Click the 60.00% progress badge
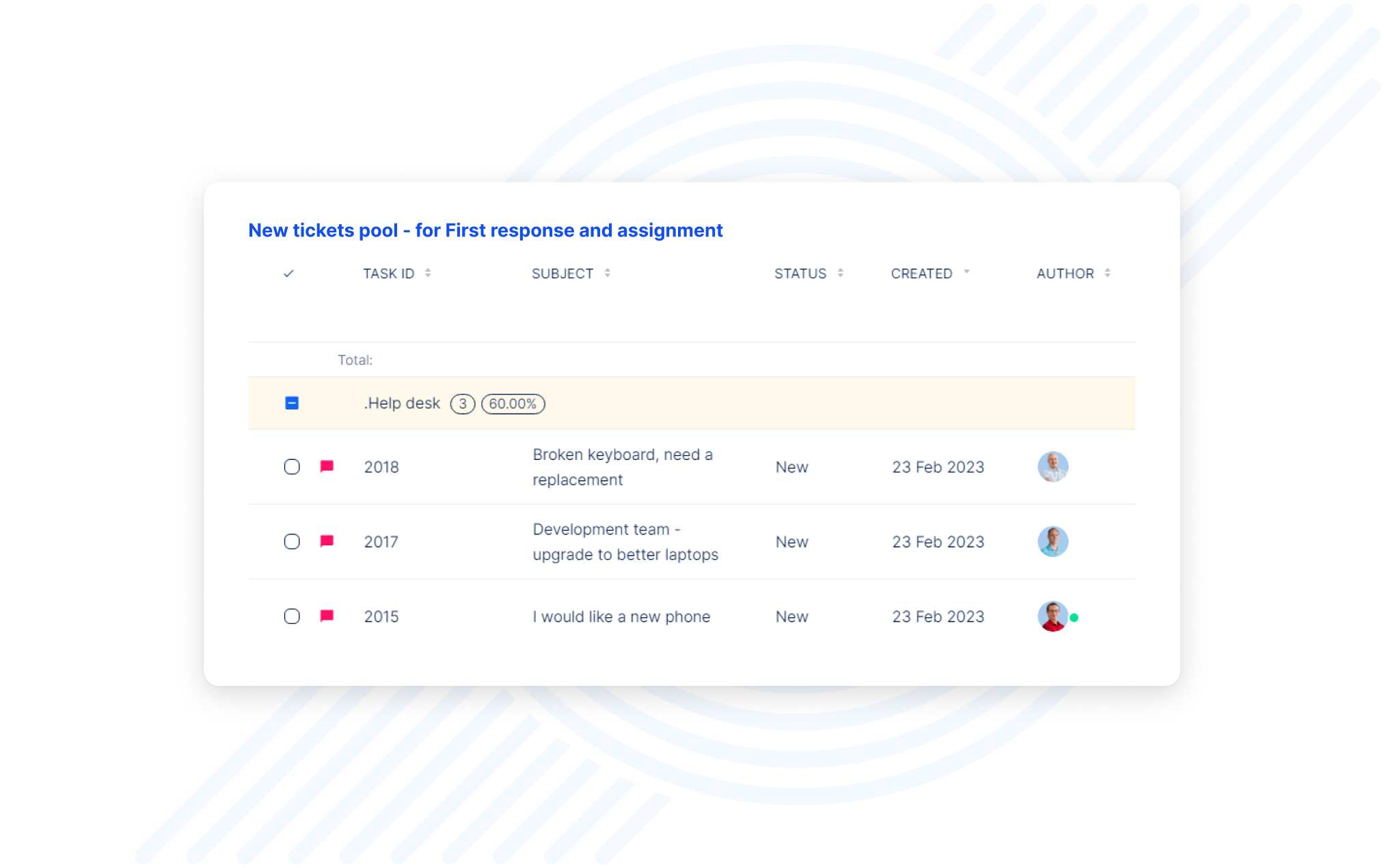The height and width of the screenshot is (868, 1384). click(513, 404)
